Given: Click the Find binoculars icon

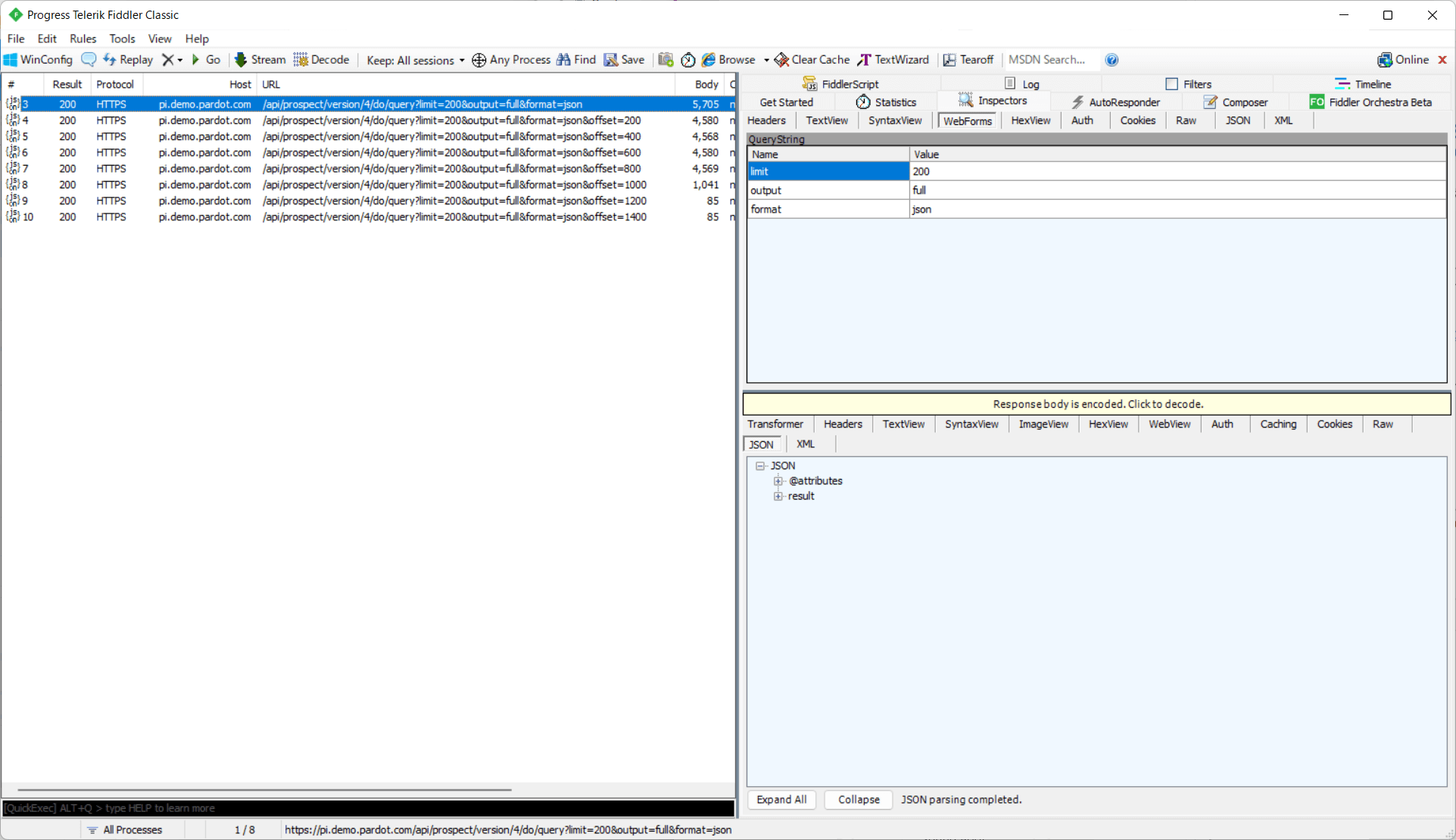Looking at the screenshot, I should point(563,60).
